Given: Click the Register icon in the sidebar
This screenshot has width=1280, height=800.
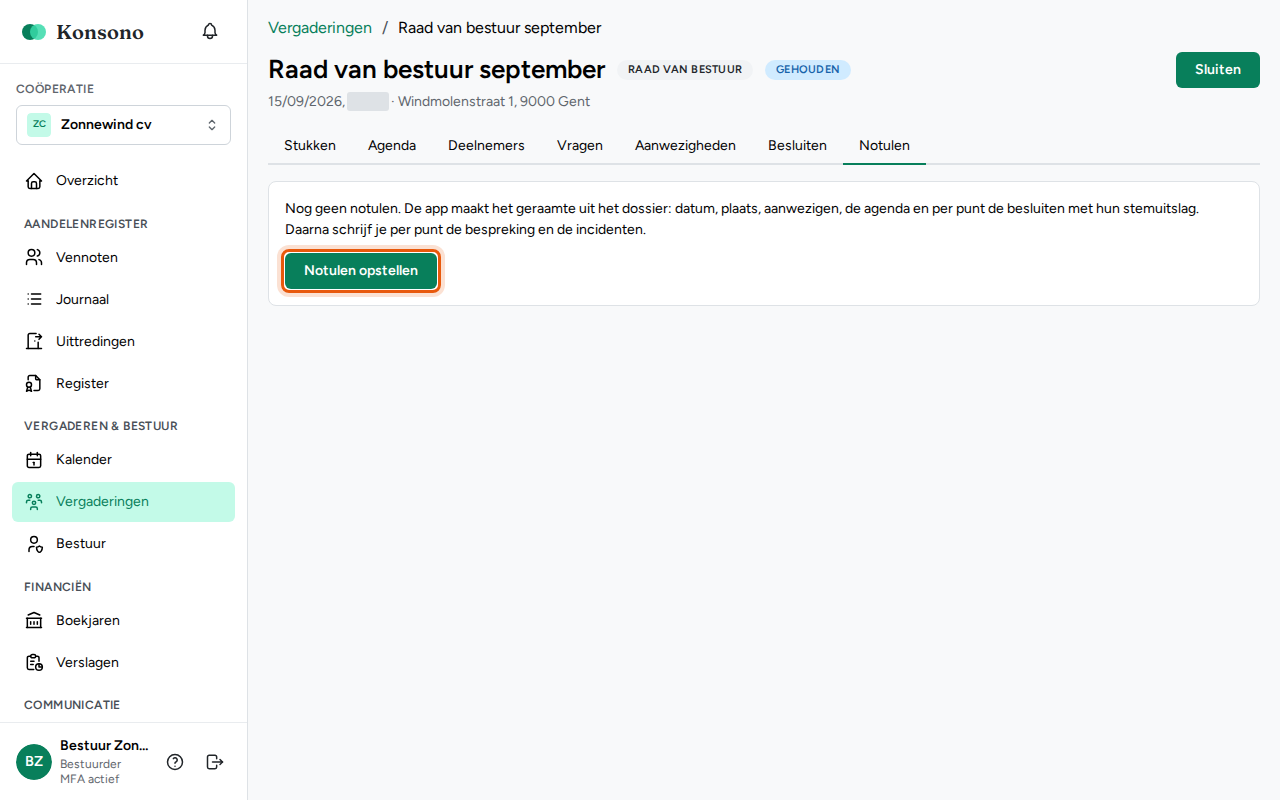Looking at the screenshot, I should (34, 384).
